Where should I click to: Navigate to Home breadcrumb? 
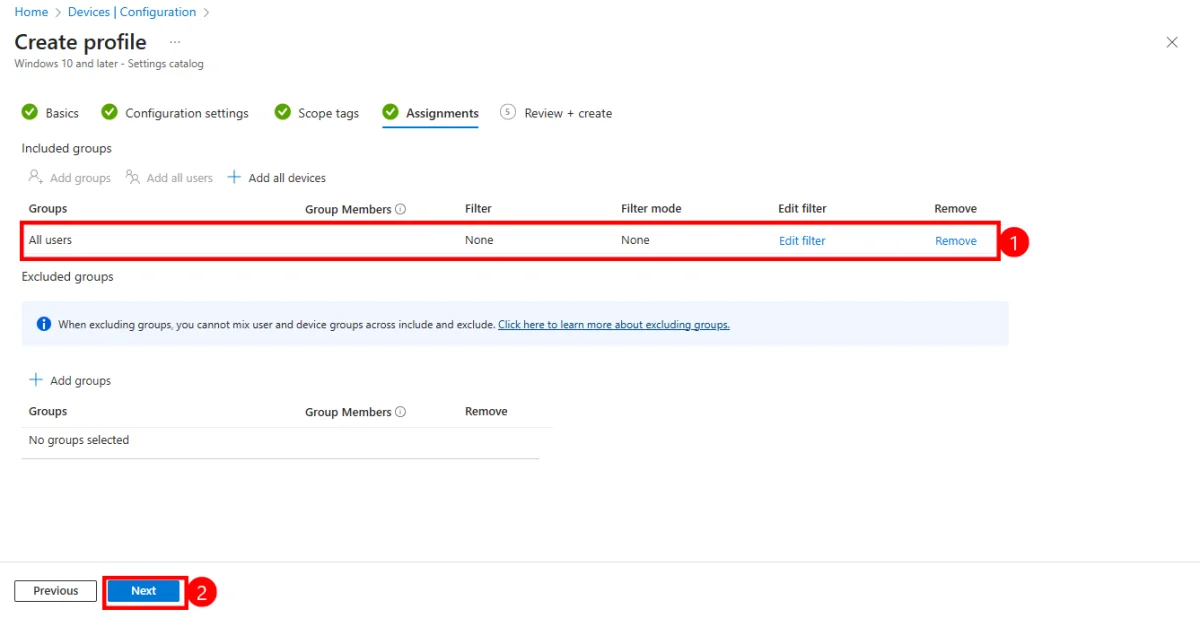[31, 12]
